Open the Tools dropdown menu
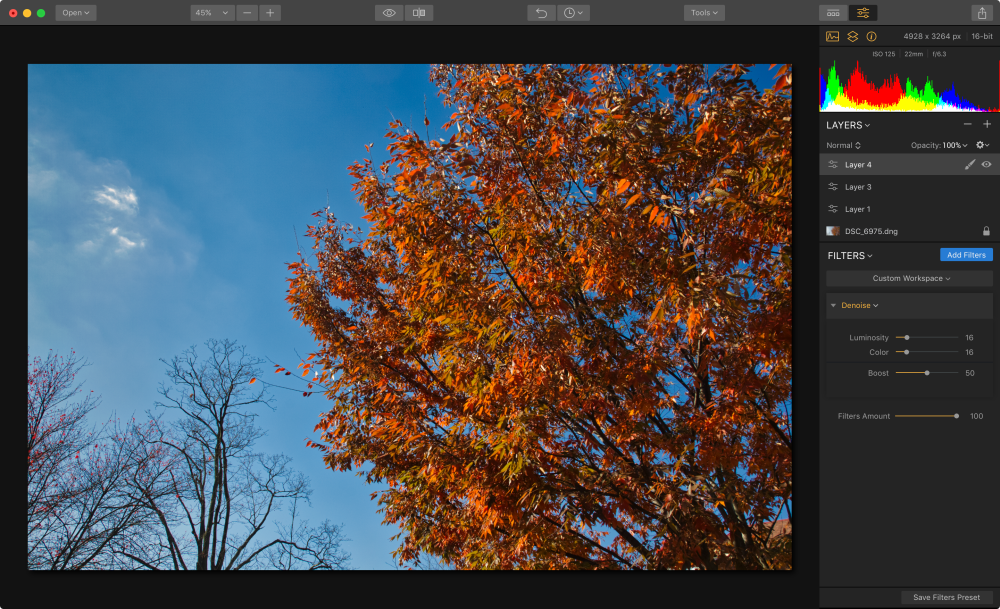 pyautogui.click(x=703, y=12)
